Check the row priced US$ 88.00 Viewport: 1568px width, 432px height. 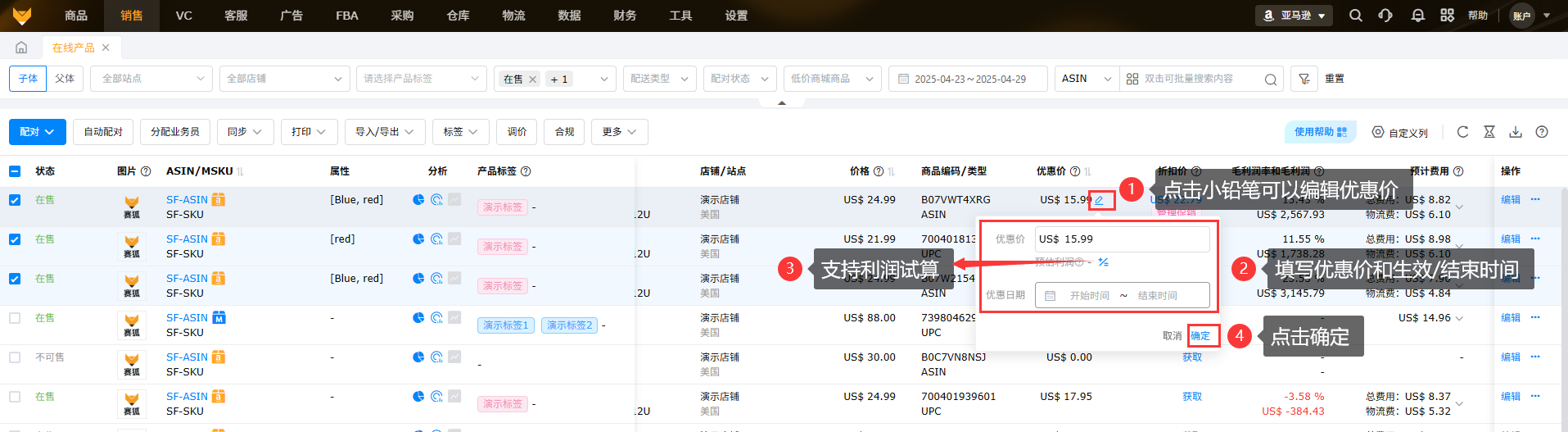coord(15,318)
